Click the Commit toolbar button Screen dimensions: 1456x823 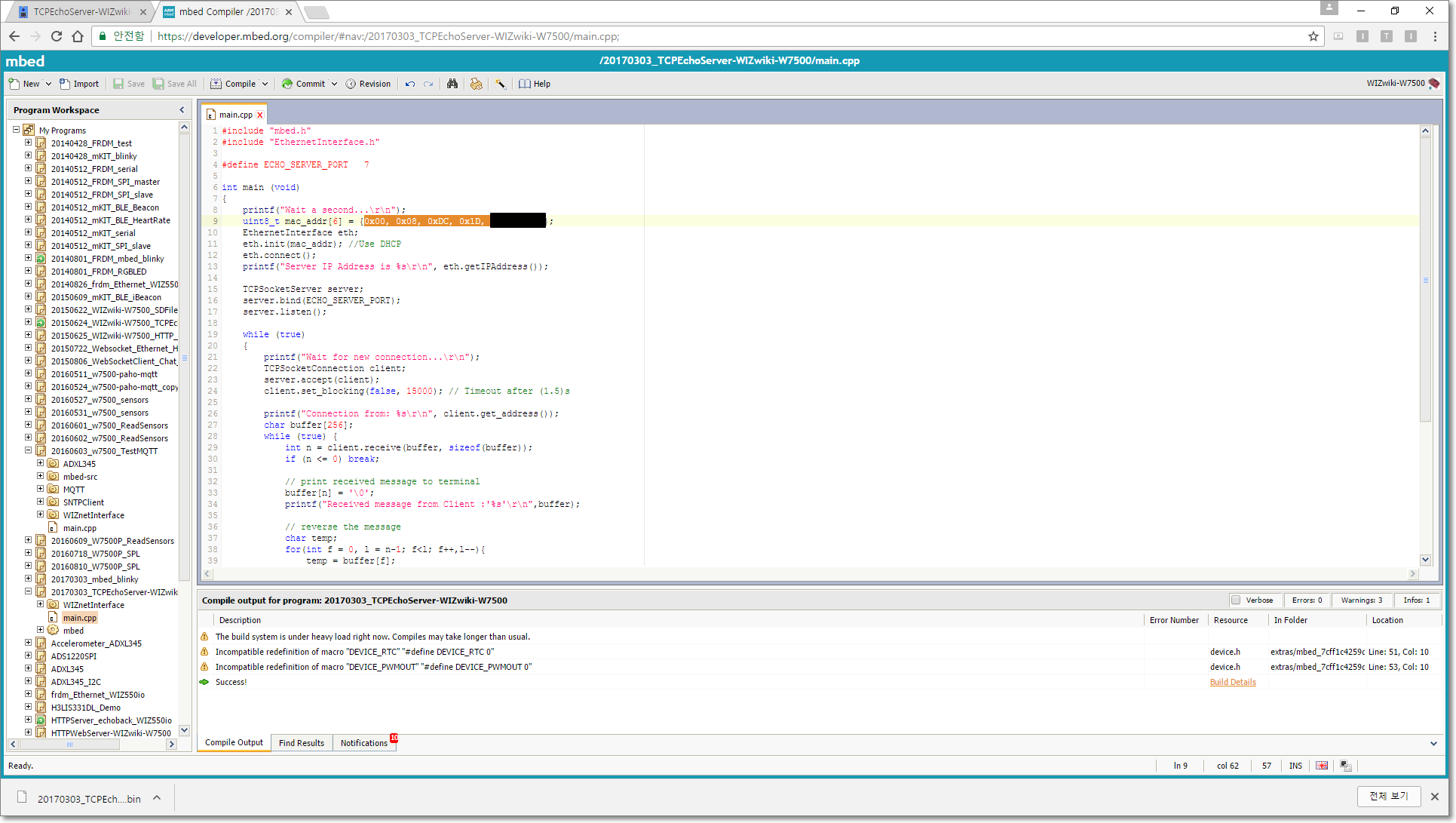coord(303,84)
